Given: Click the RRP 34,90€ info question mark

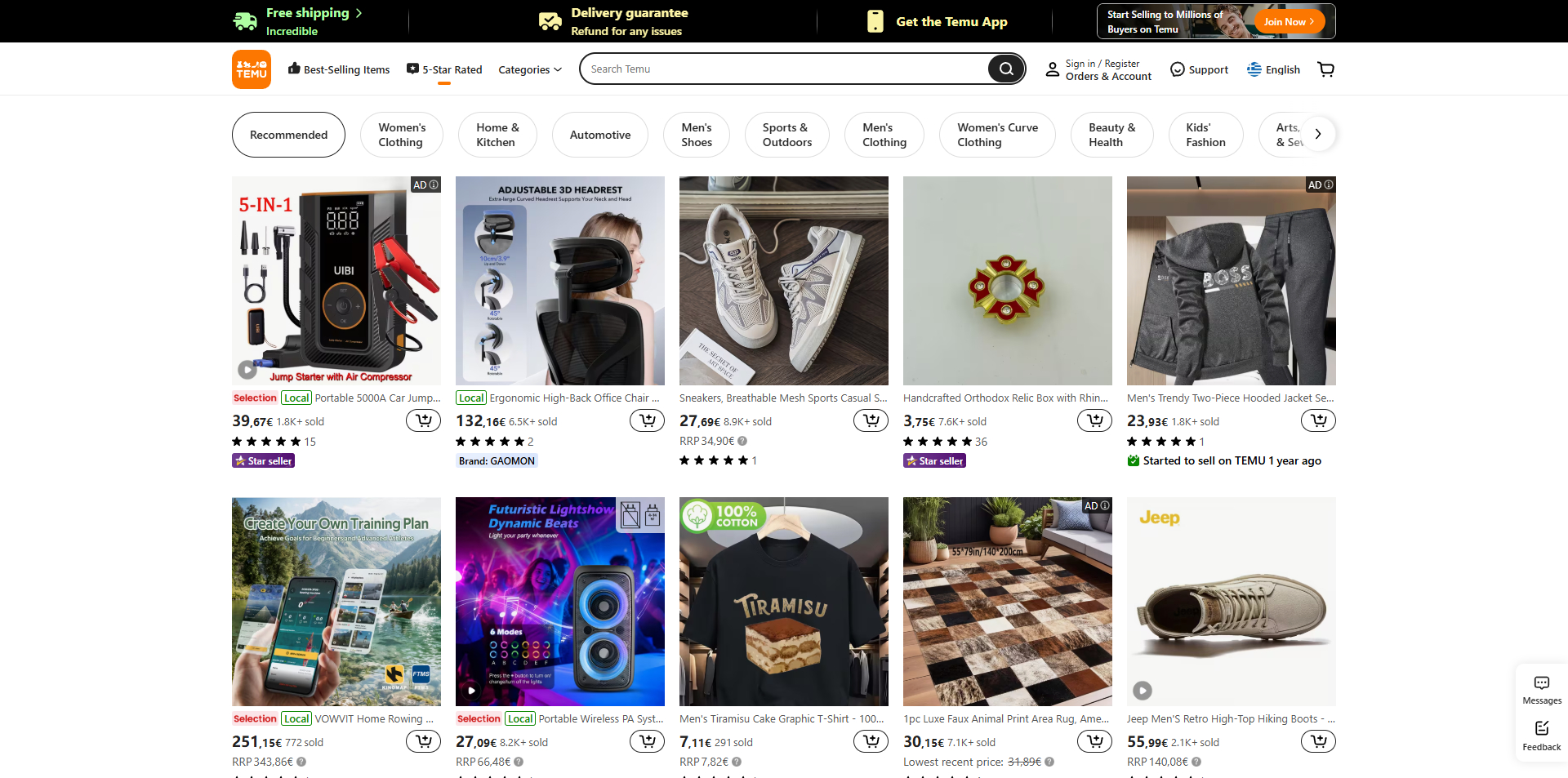Looking at the screenshot, I should (742, 441).
